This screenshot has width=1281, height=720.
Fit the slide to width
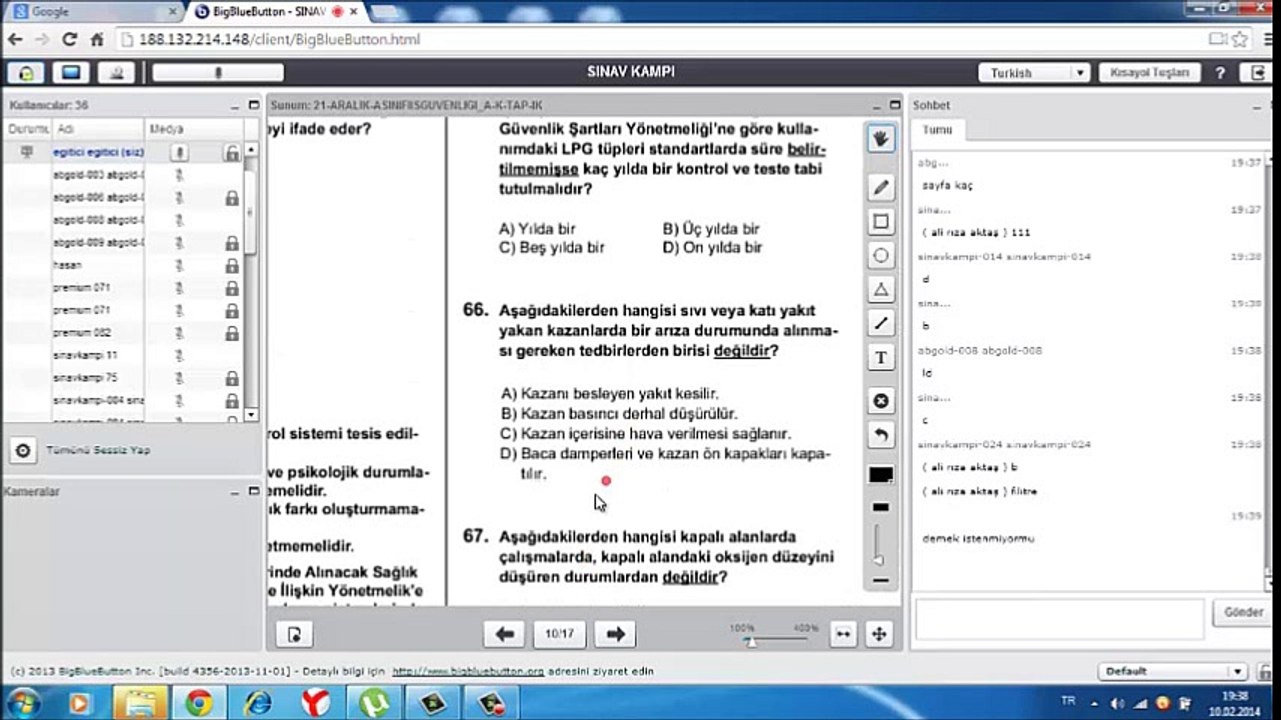click(x=843, y=634)
